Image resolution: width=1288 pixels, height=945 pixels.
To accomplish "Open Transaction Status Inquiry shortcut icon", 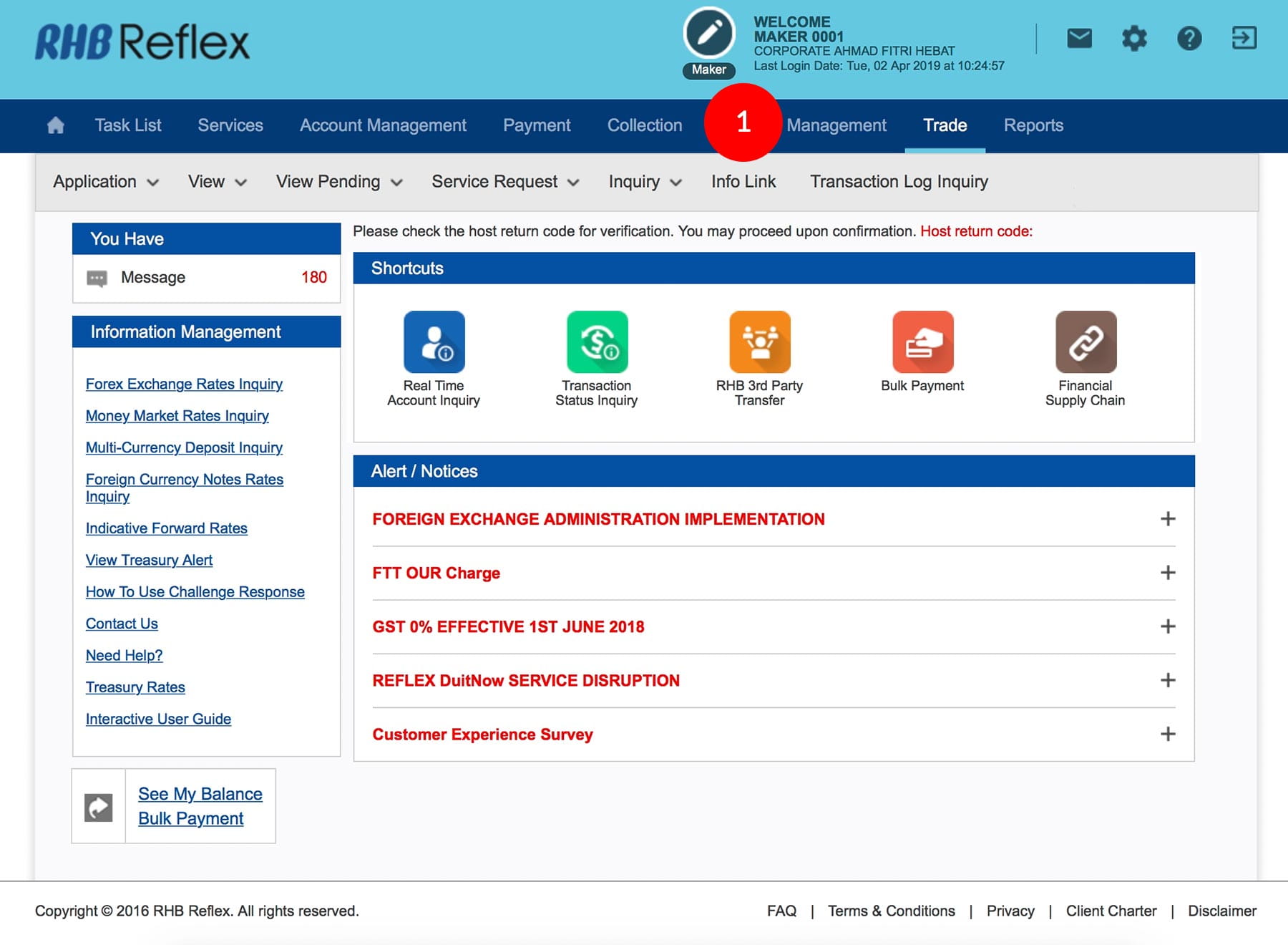I will [x=597, y=341].
